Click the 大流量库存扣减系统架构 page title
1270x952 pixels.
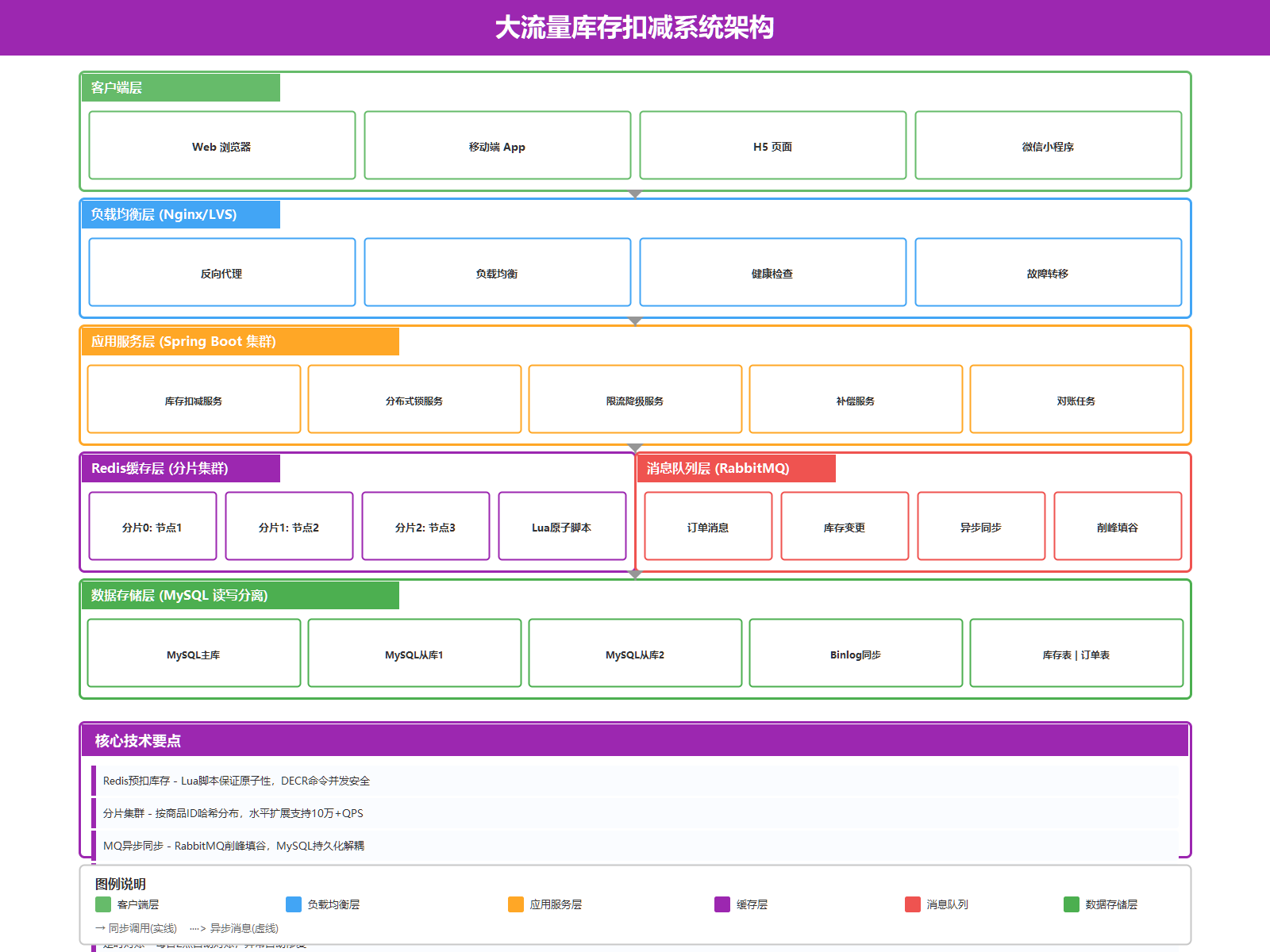634,28
